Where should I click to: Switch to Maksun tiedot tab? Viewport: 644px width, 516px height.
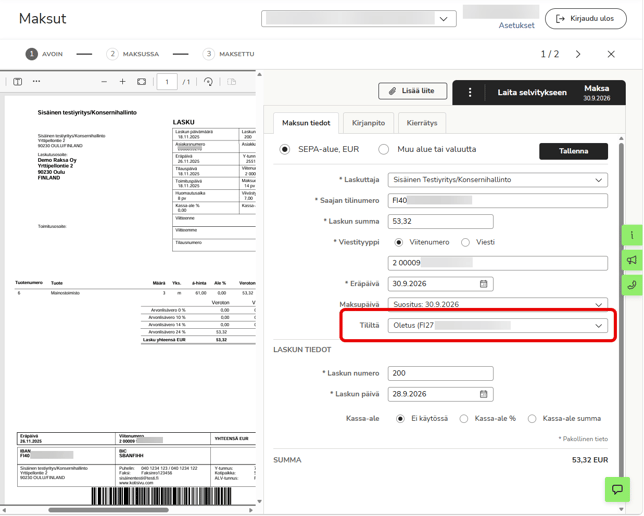[306, 123]
